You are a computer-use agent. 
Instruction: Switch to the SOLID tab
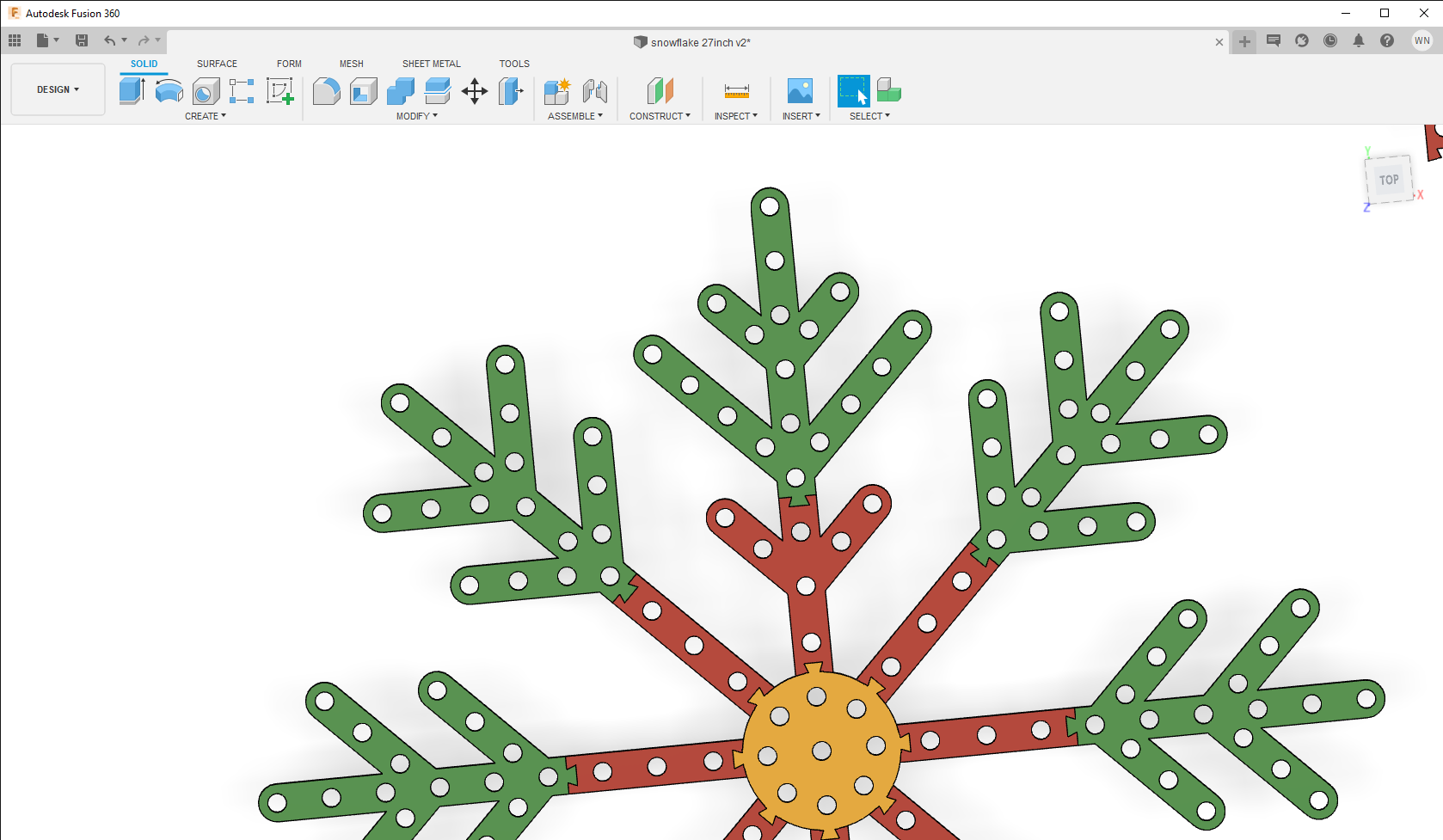144,64
